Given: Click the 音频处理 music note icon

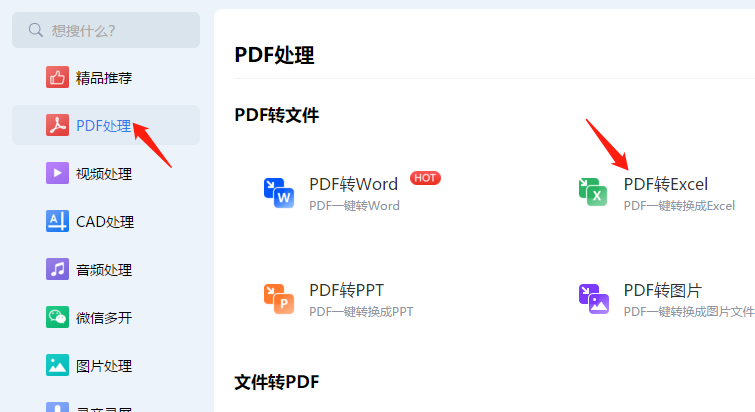Looking at the screenshot, I should pyautogui.click(x=57, y=269).
